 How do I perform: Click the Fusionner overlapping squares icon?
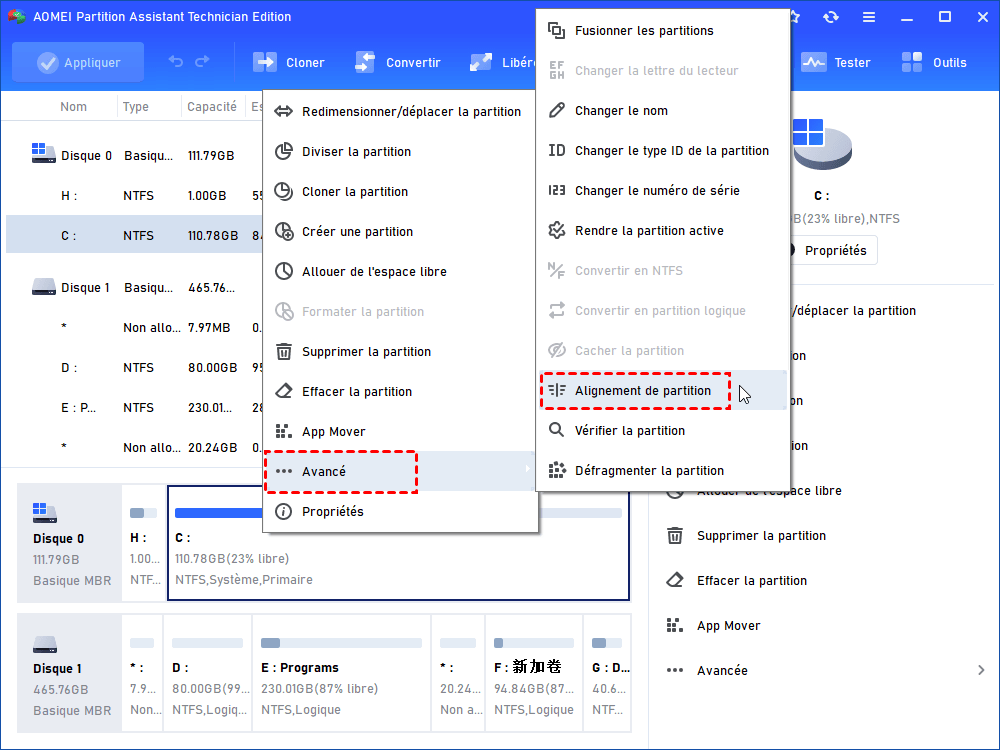557,30
